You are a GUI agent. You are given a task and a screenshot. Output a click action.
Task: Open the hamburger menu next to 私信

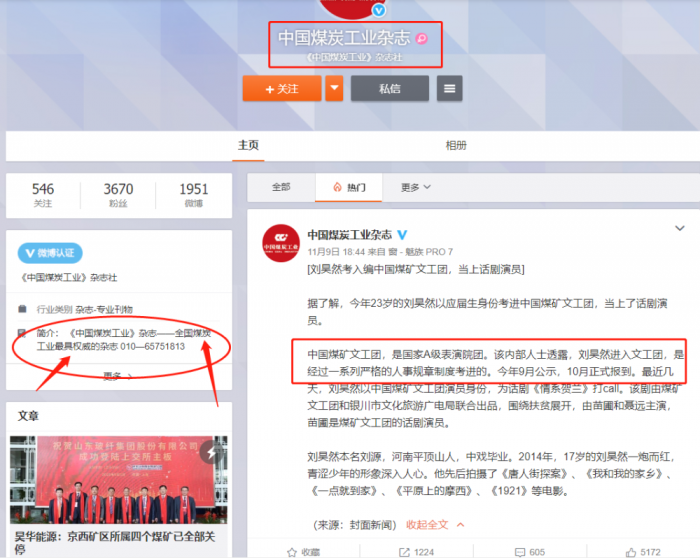[x=449, y=88]
